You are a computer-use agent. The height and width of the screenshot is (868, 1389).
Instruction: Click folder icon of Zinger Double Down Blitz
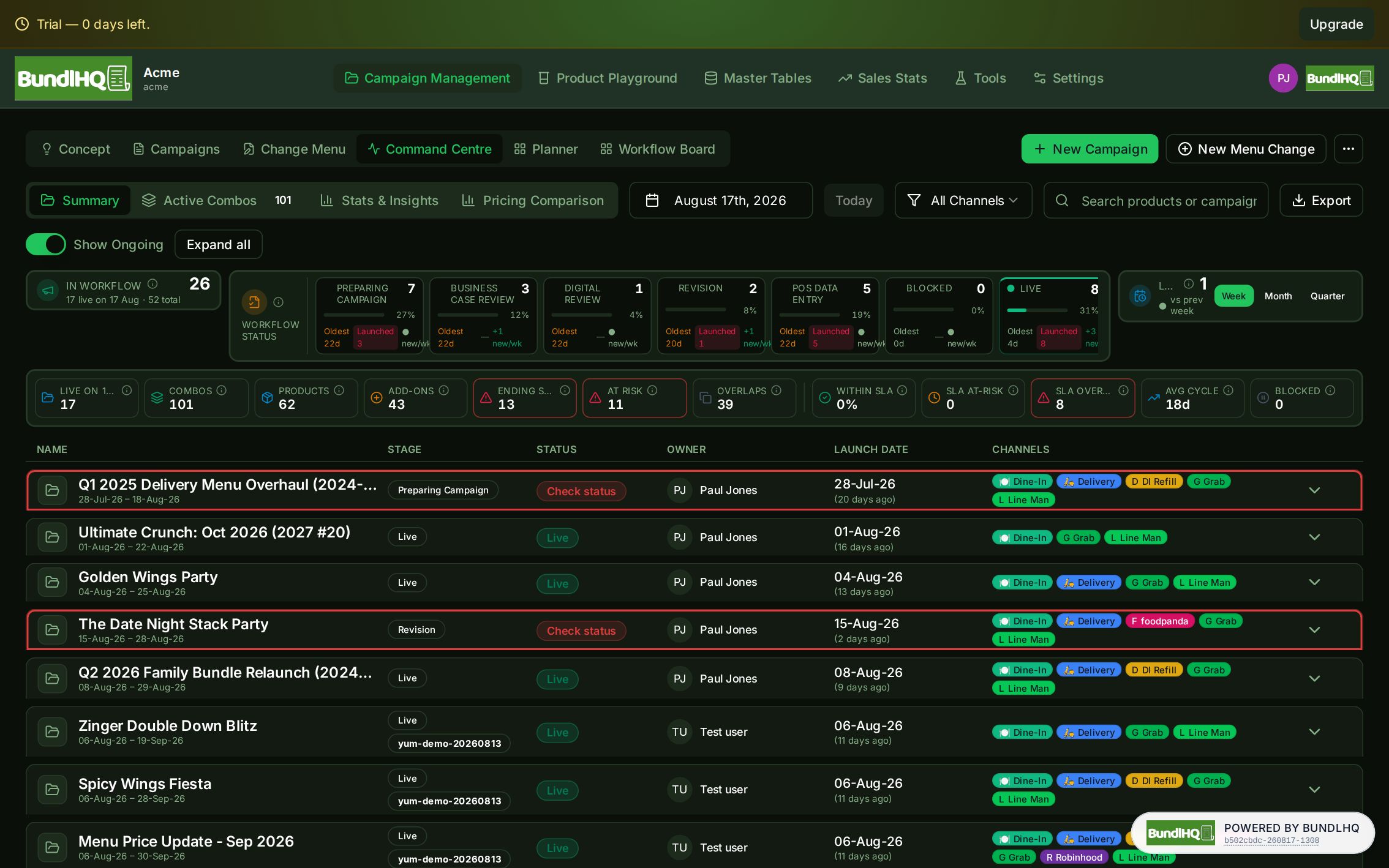pyautogui.click(x=52, y=731)
